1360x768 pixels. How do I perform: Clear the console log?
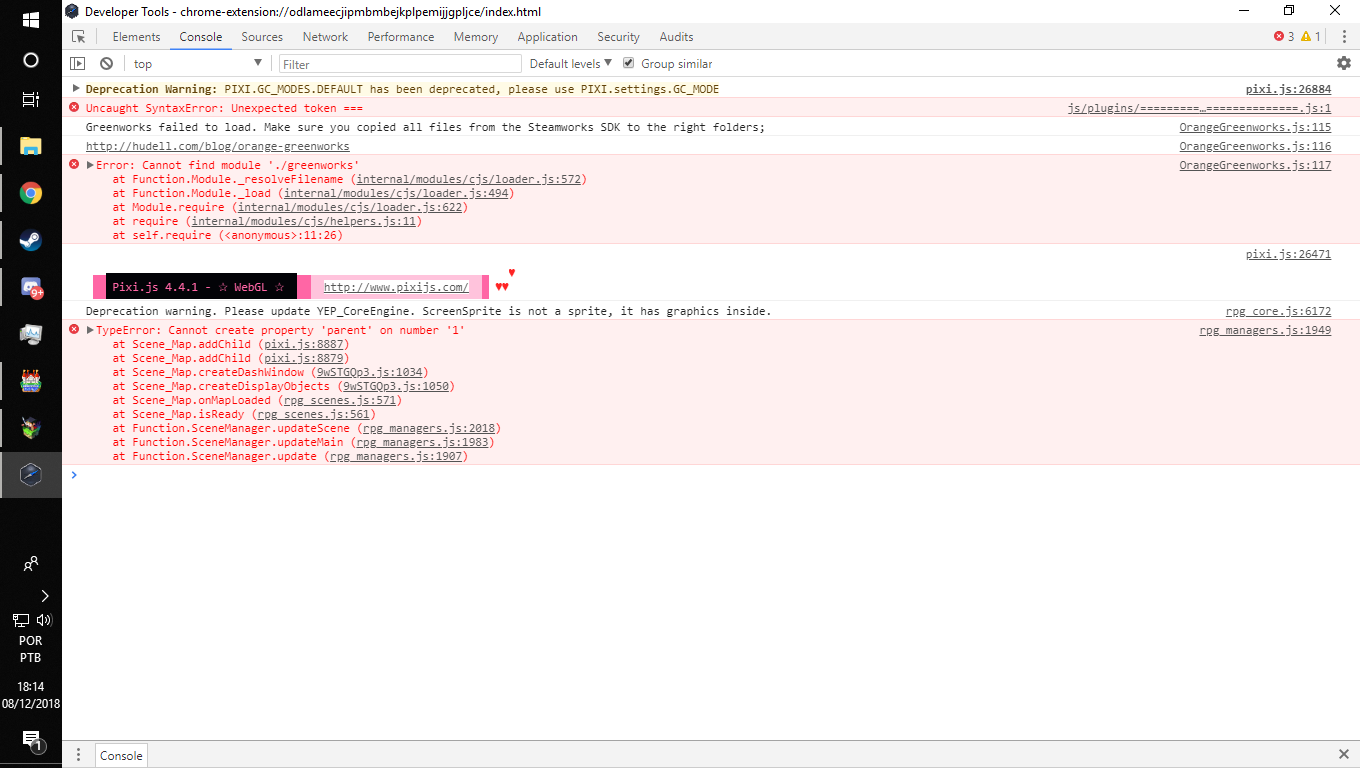[106, 63]
